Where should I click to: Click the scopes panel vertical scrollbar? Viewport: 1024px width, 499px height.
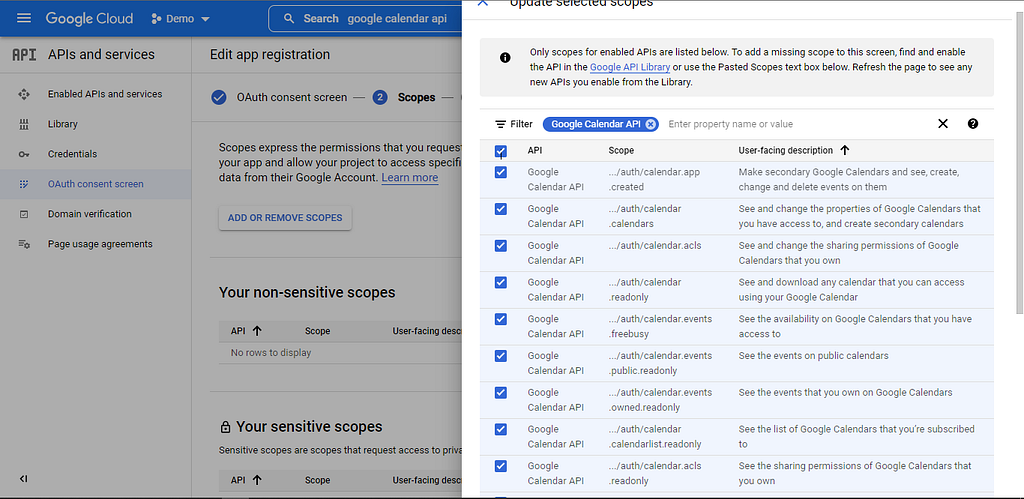click(x=1017, y=163)
